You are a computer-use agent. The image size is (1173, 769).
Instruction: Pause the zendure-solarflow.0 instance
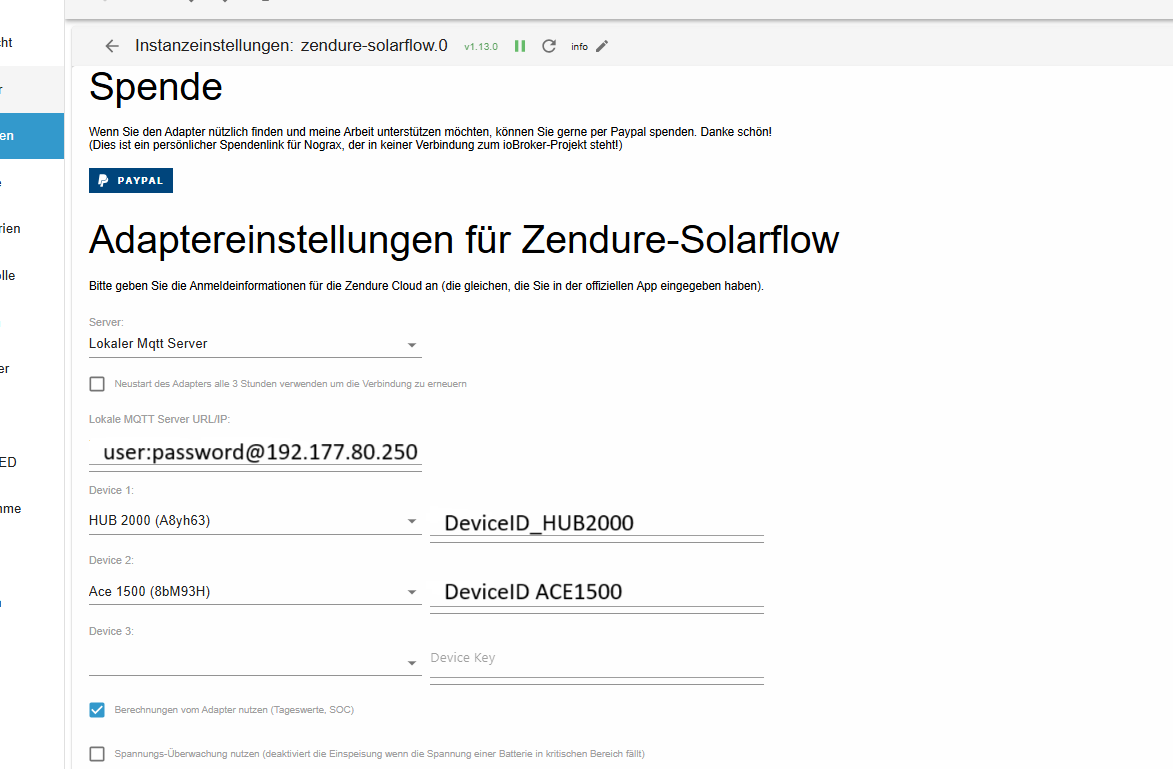coord(520,46)
